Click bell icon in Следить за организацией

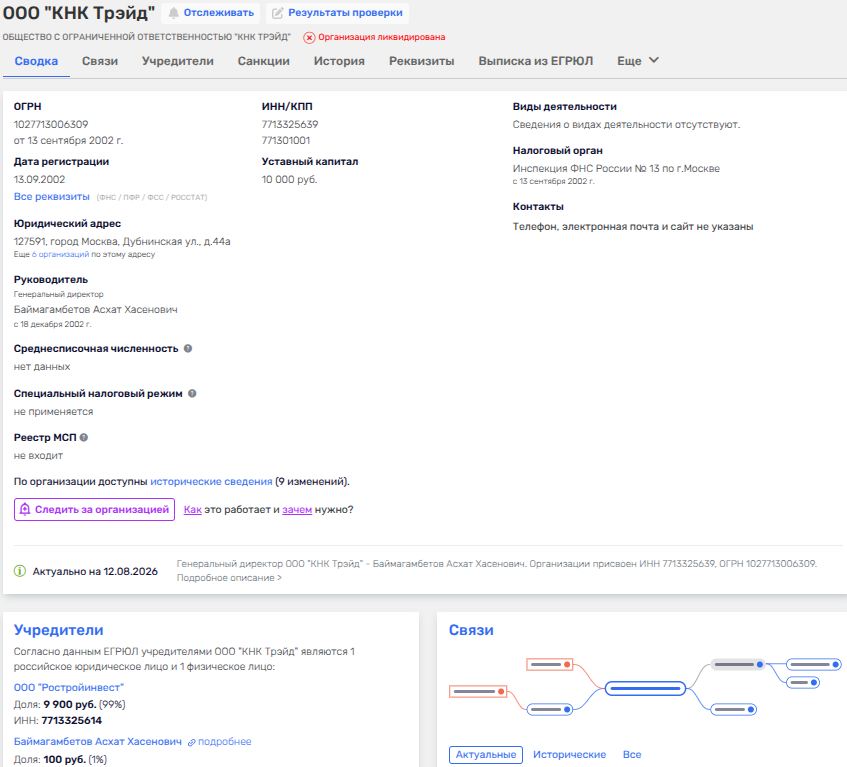[25, 509]
